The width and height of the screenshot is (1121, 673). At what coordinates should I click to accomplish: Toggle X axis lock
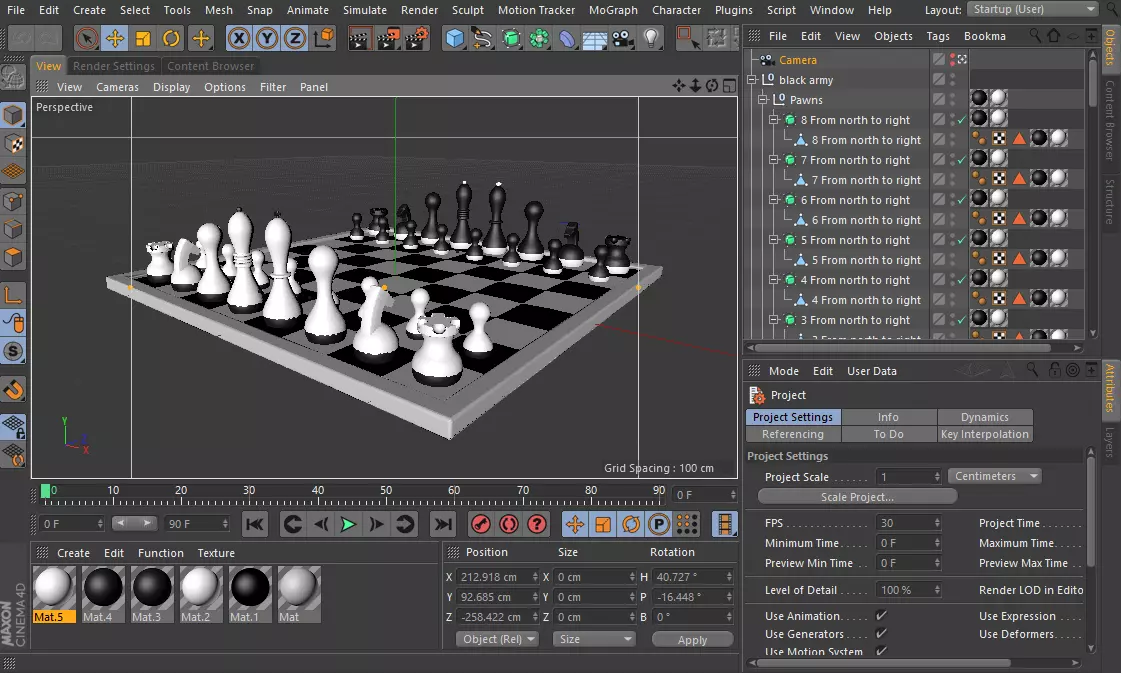click(239, 38)
